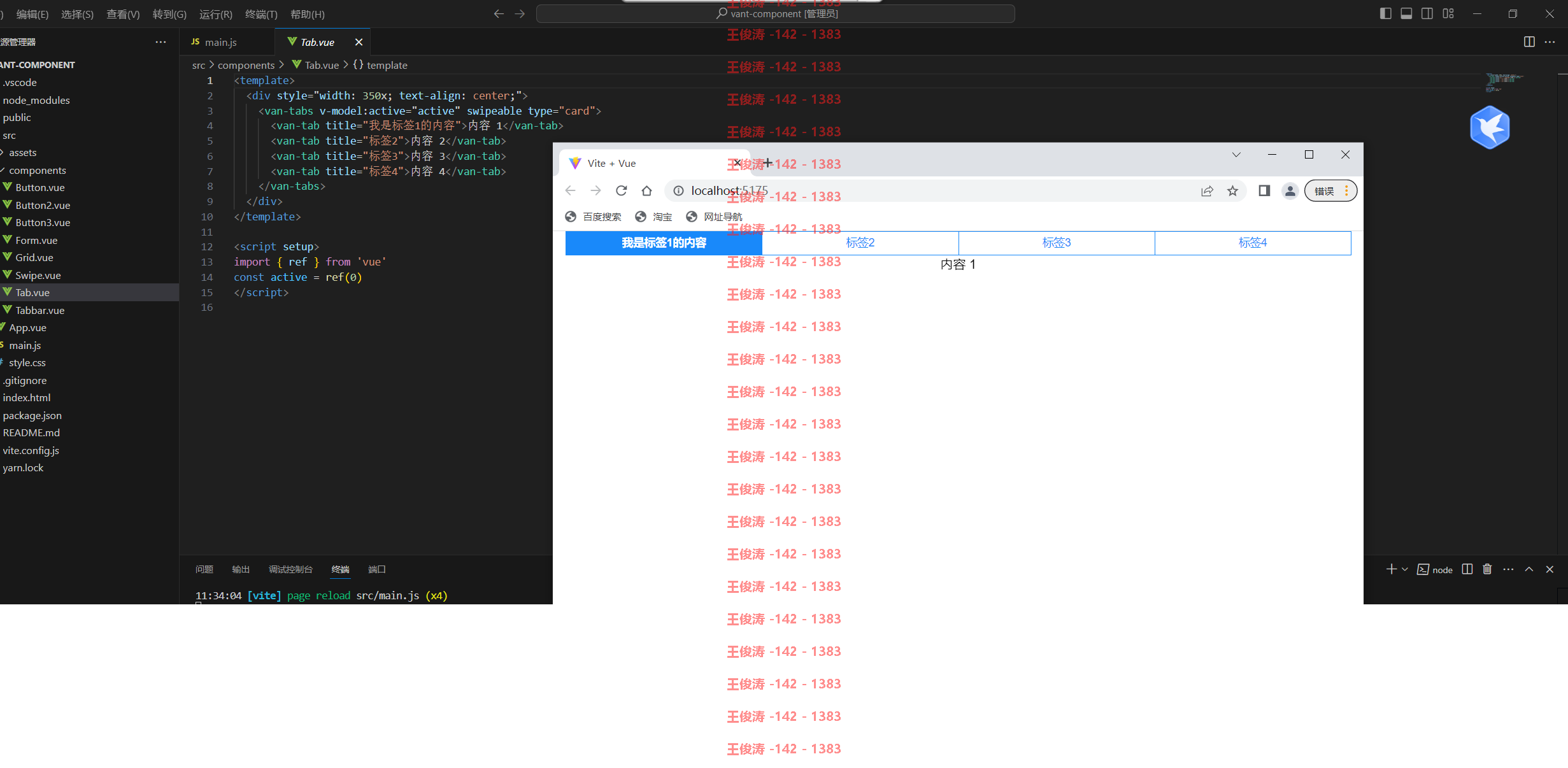The image size is (1568, 768).
Task: Select the 标签2 tab in the page
Action: pos(860,243)
